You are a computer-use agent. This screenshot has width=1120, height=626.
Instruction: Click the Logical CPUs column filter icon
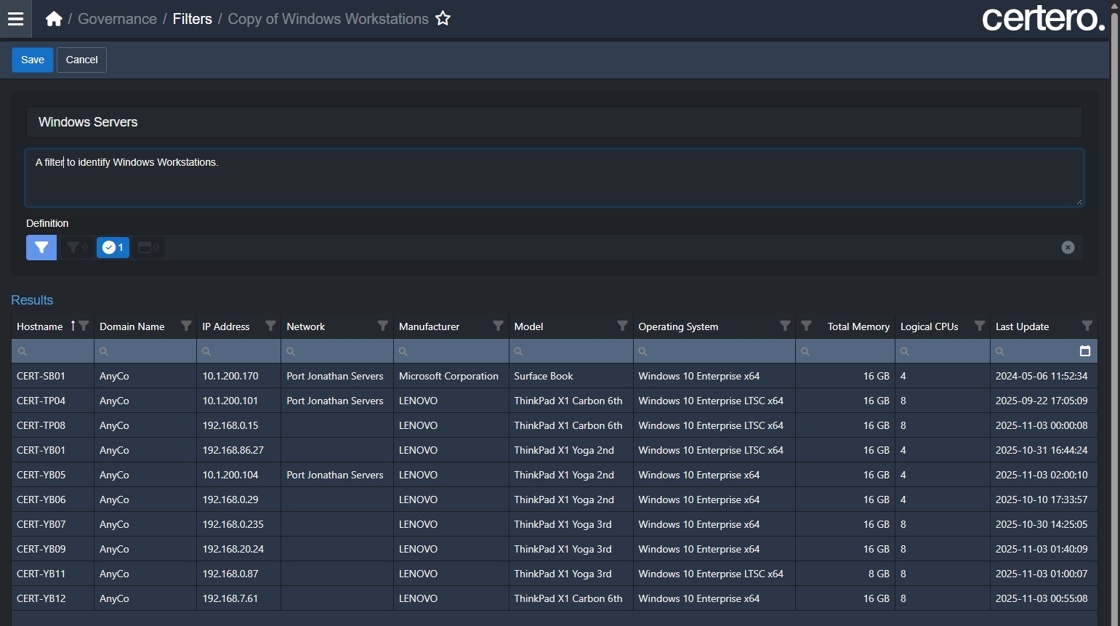click(979, 326)
